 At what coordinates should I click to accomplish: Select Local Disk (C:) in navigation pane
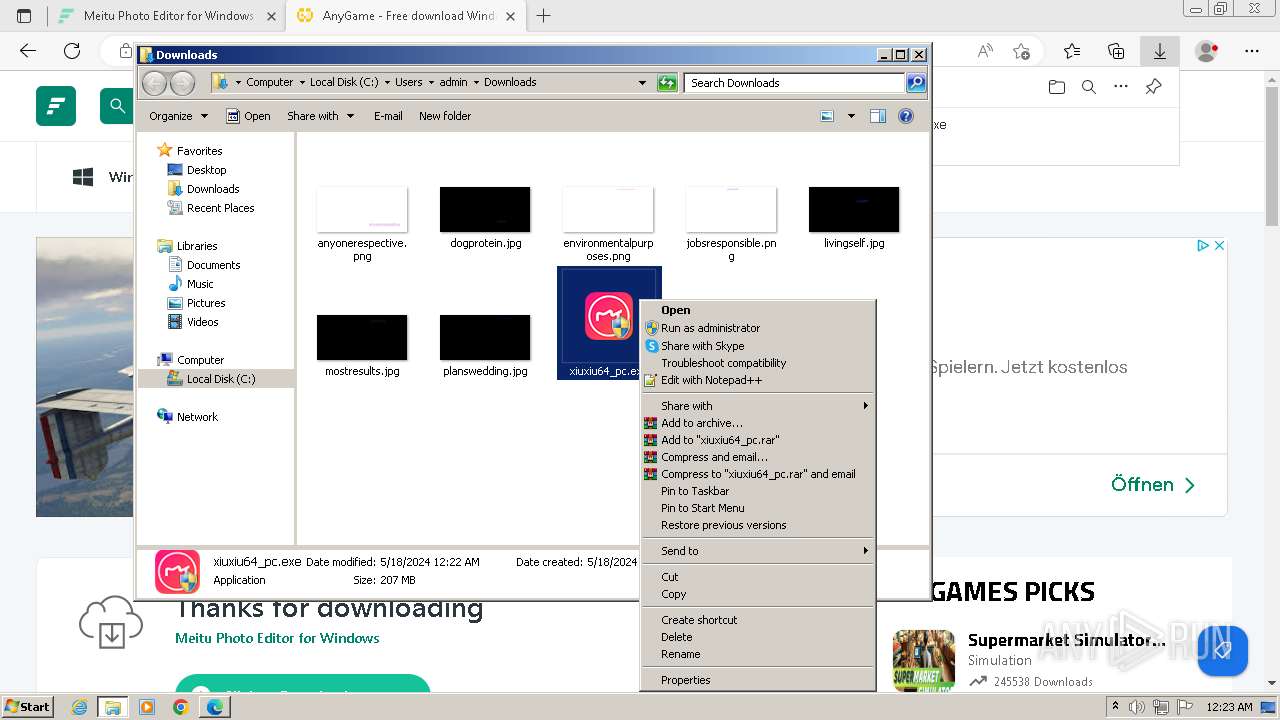tap(220, 379)
